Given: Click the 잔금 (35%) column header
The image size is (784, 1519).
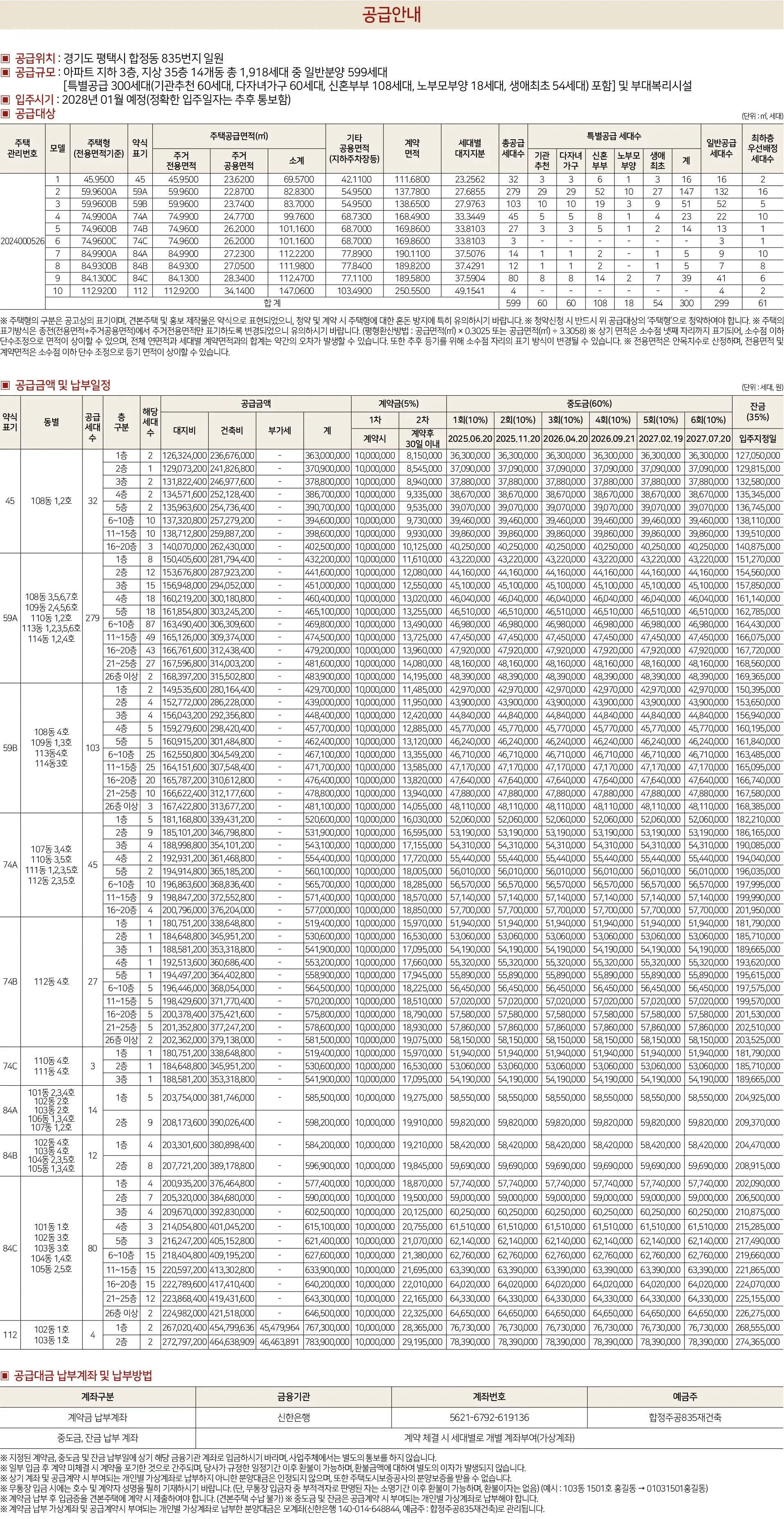Looking at the screenshot, I should pos(757,412).
